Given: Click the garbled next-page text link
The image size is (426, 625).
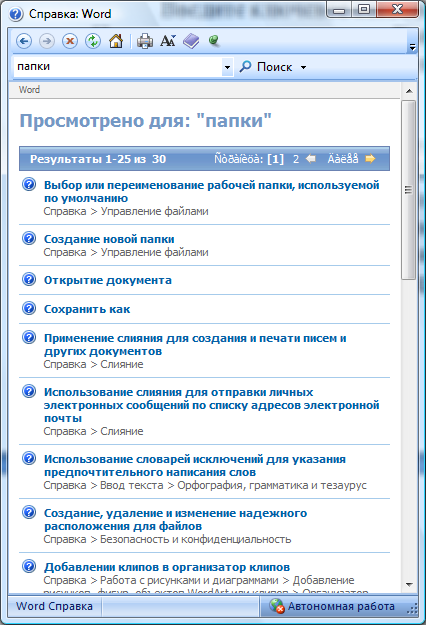Looking at the screenshot, I should (x=343, y=159).
